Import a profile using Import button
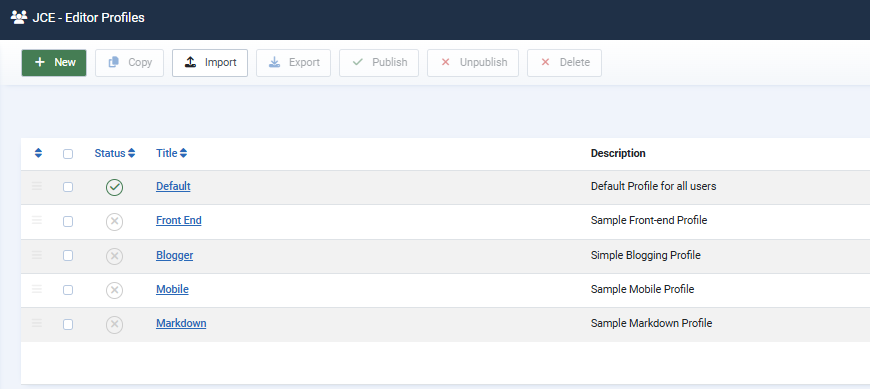Screen dimensions: 870x389 point(210,63)
